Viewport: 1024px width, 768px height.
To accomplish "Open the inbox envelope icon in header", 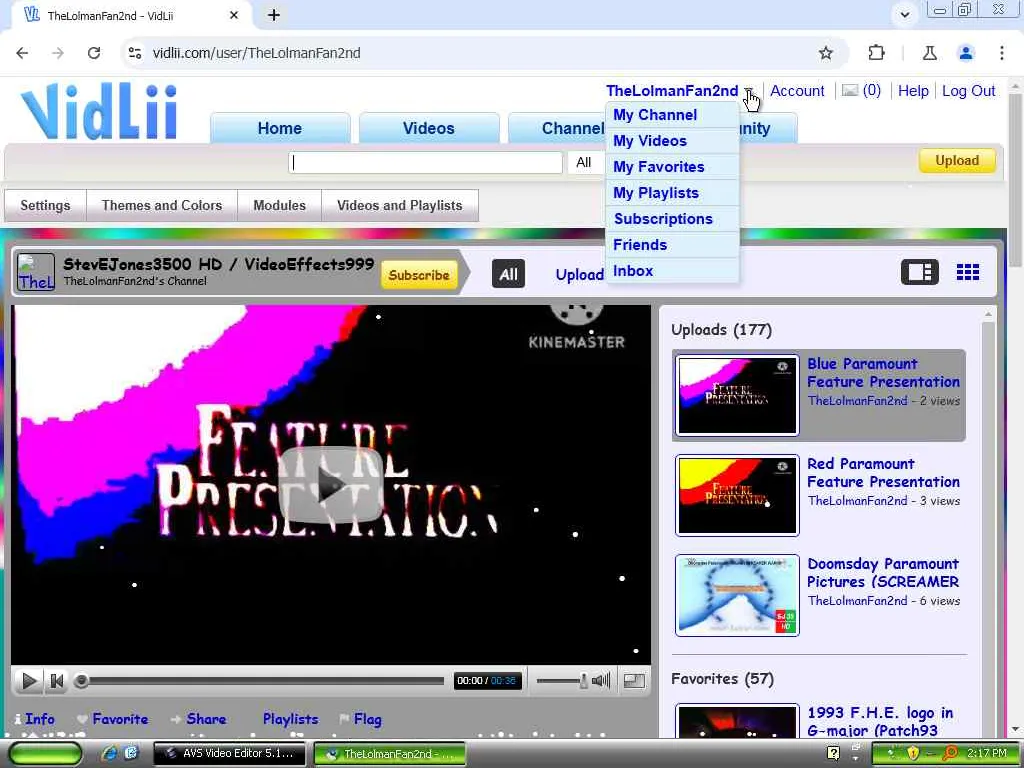I will 850,91.
